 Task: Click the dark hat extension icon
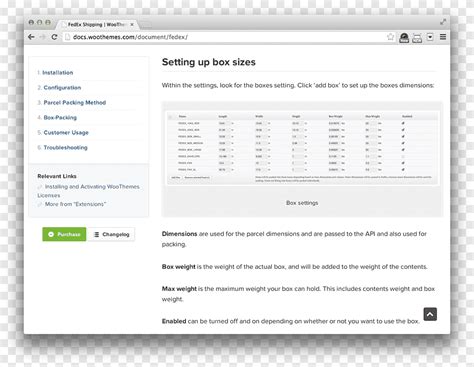404,38
